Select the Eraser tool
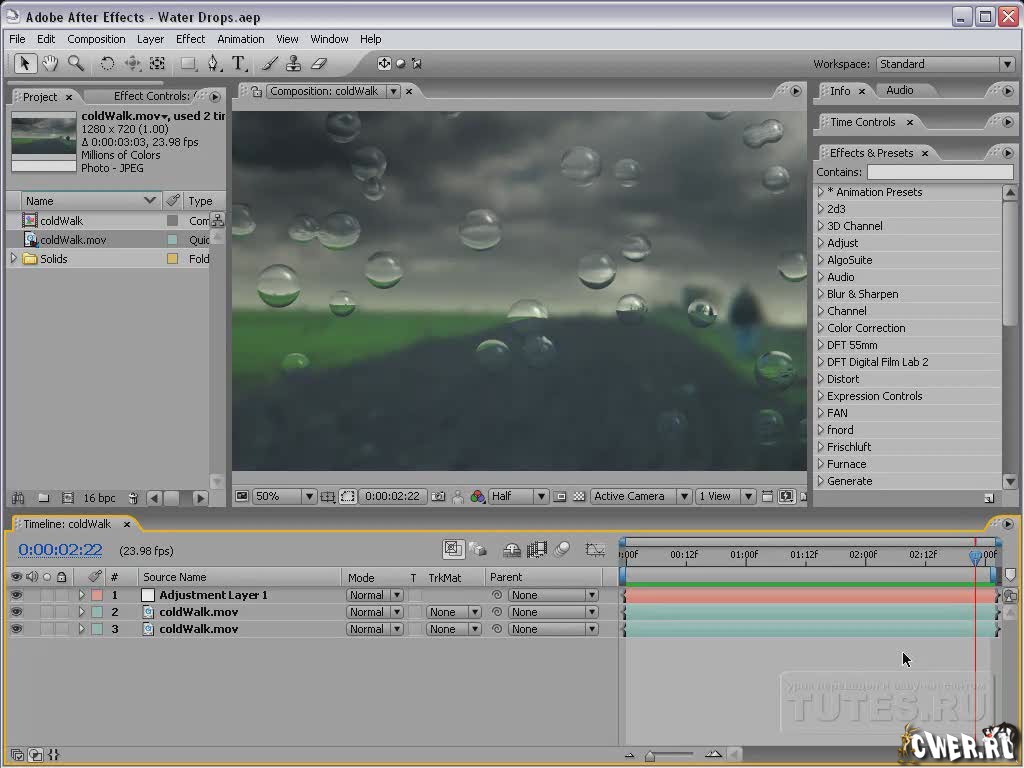1024x768 pixels. (319, 64)
